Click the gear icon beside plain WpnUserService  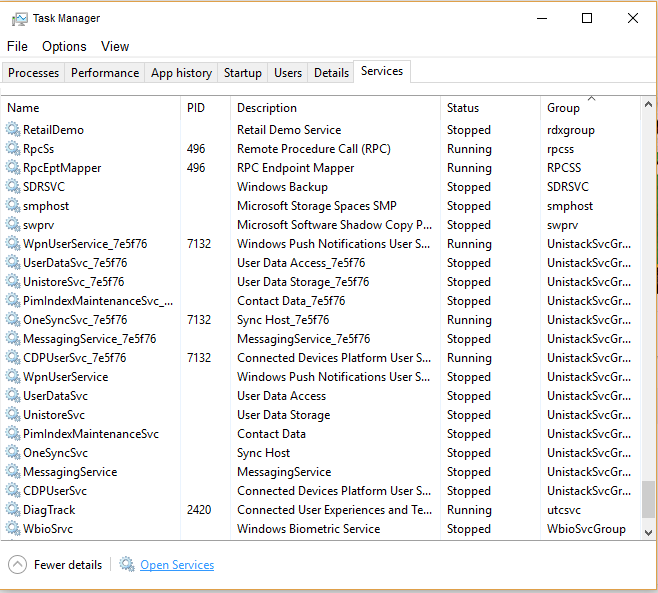(x=13, y=376)
